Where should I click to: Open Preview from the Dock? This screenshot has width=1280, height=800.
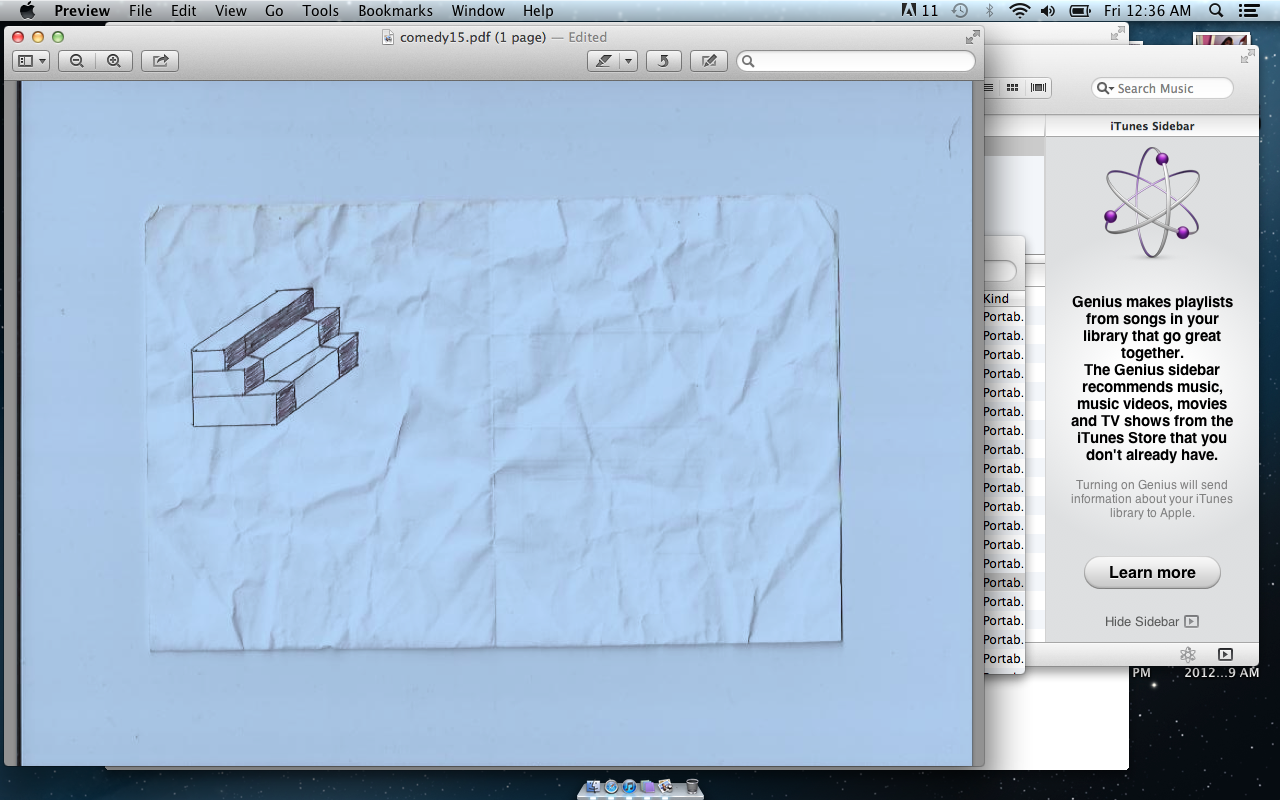pyautogui.click(x=665, y=786)
